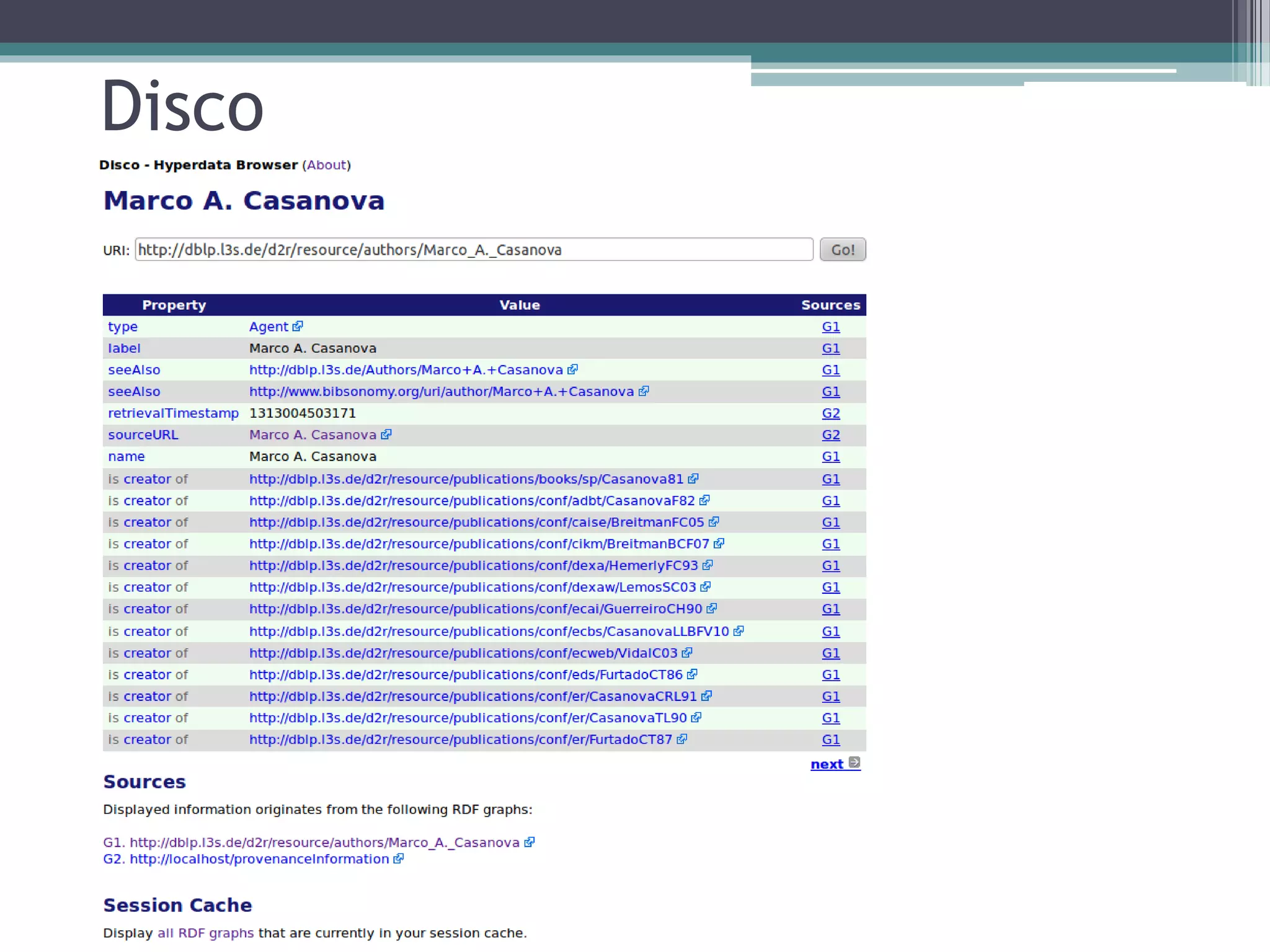Click external link icon next to Agent
The width and height of the screenshot is (1270, 952).
tap(298, 326)
